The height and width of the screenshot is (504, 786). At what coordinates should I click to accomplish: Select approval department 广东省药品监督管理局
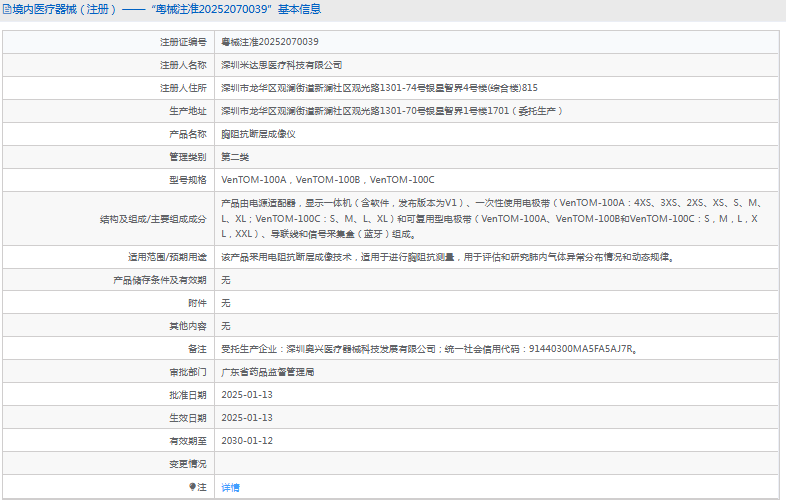click(x=268, y=372)
